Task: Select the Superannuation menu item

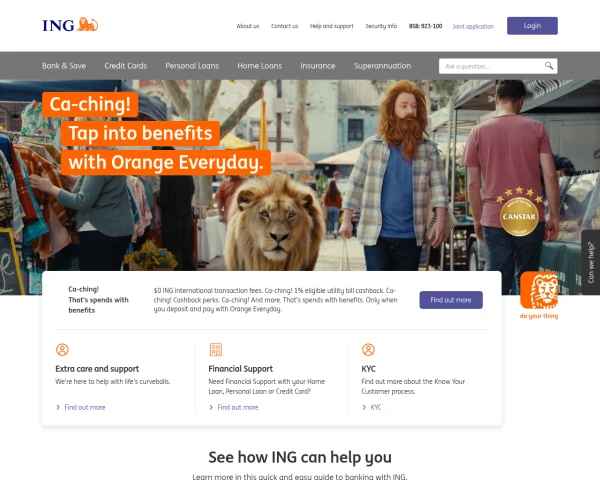Action: pos(382,66)
